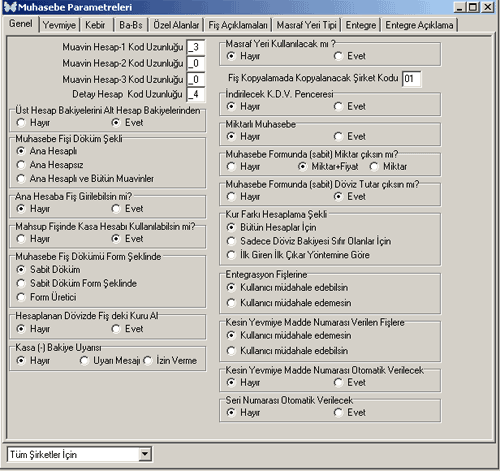500x471 pixels.
Task: Switch to the Yevmiye tab
Action: tap(59, 25)
